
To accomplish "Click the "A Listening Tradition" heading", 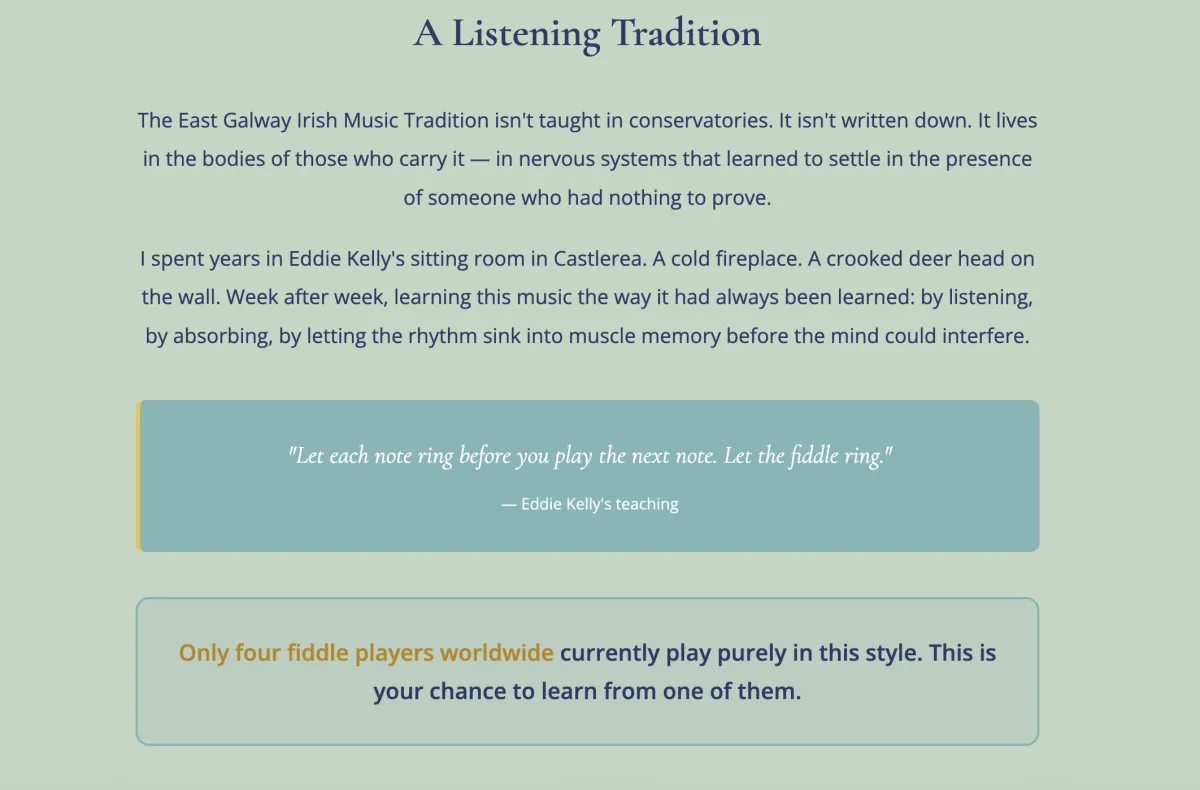I will (587, 33).
